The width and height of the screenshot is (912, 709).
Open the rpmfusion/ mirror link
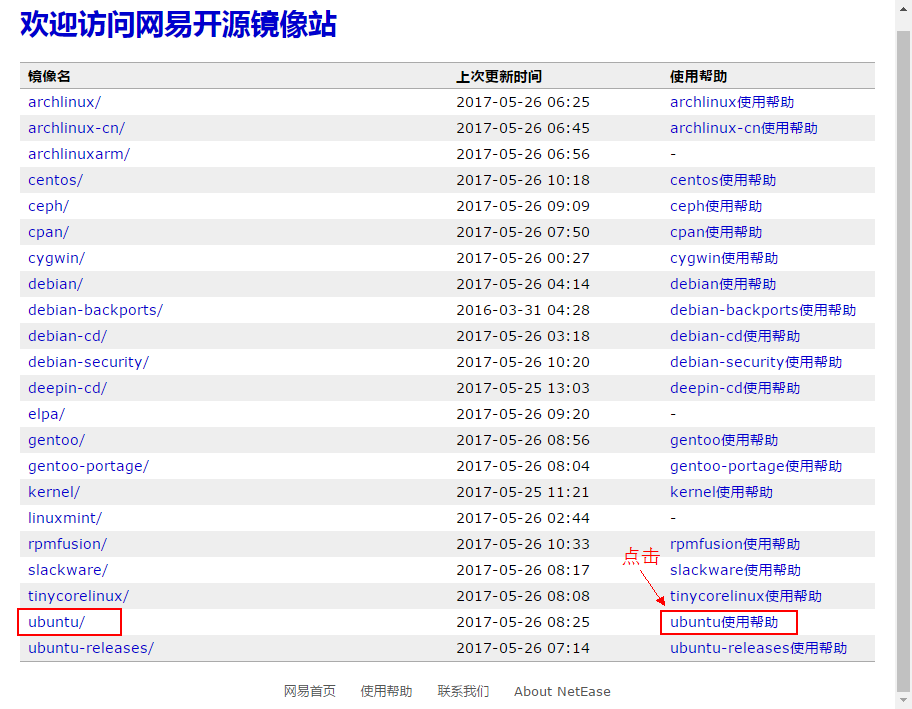67,544
